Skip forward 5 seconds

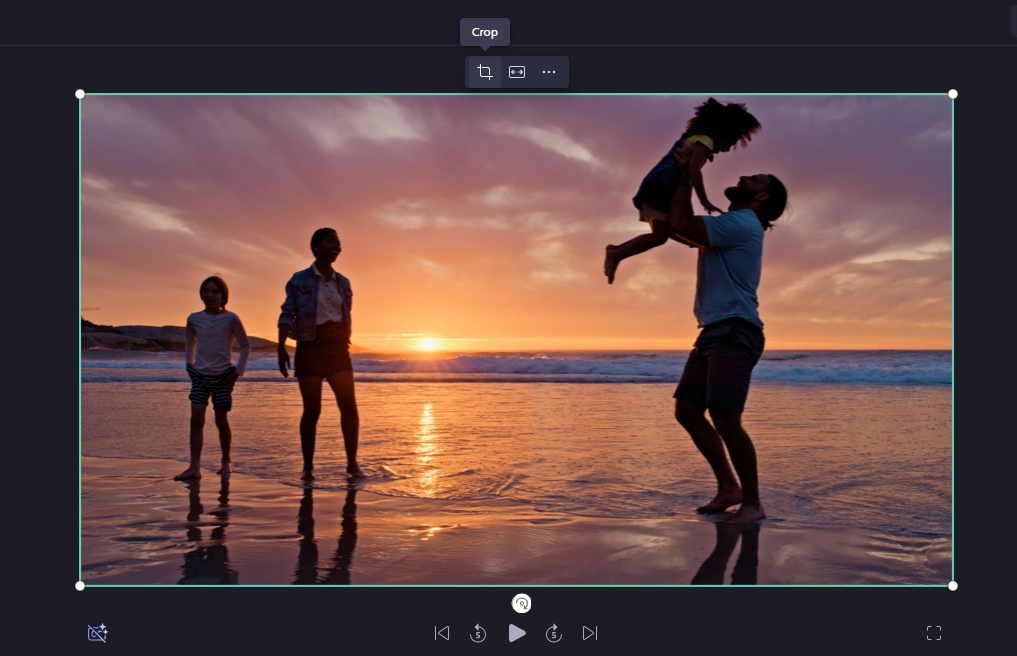[x=553, y=632]
